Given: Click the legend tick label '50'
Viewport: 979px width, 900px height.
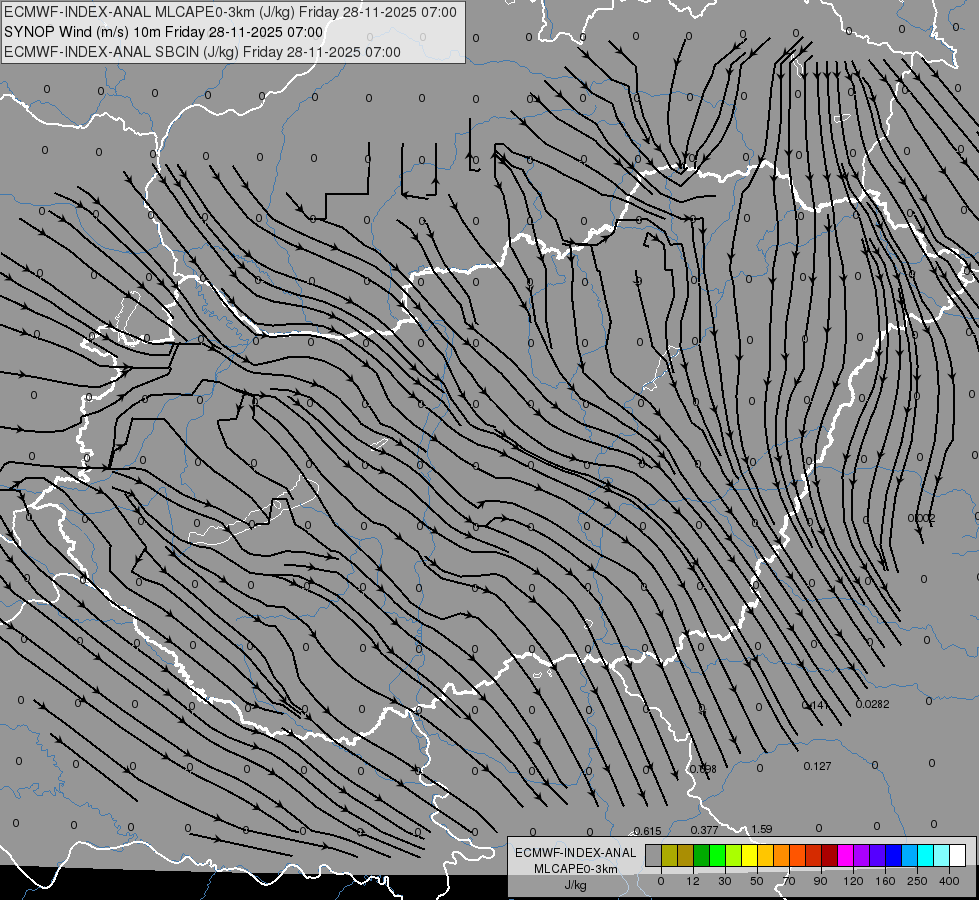Looking at the screenshot, I should point(757,881).
